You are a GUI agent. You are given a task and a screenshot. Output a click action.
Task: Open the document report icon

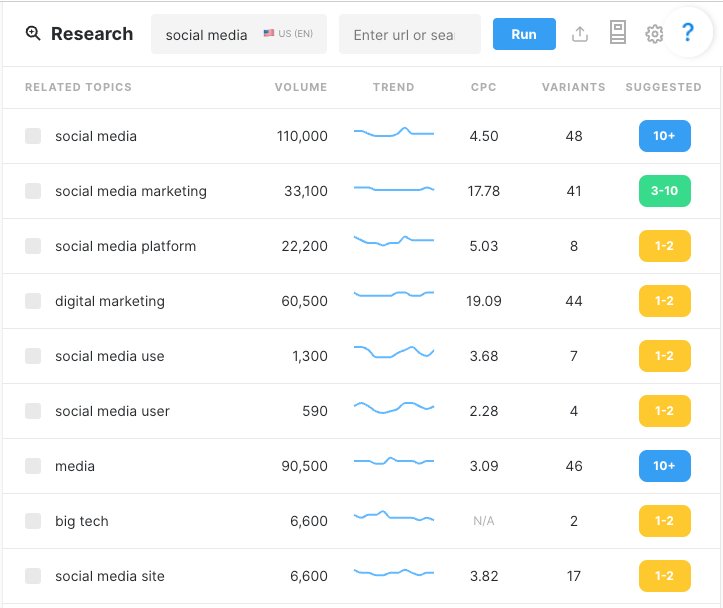pos(618,34)
